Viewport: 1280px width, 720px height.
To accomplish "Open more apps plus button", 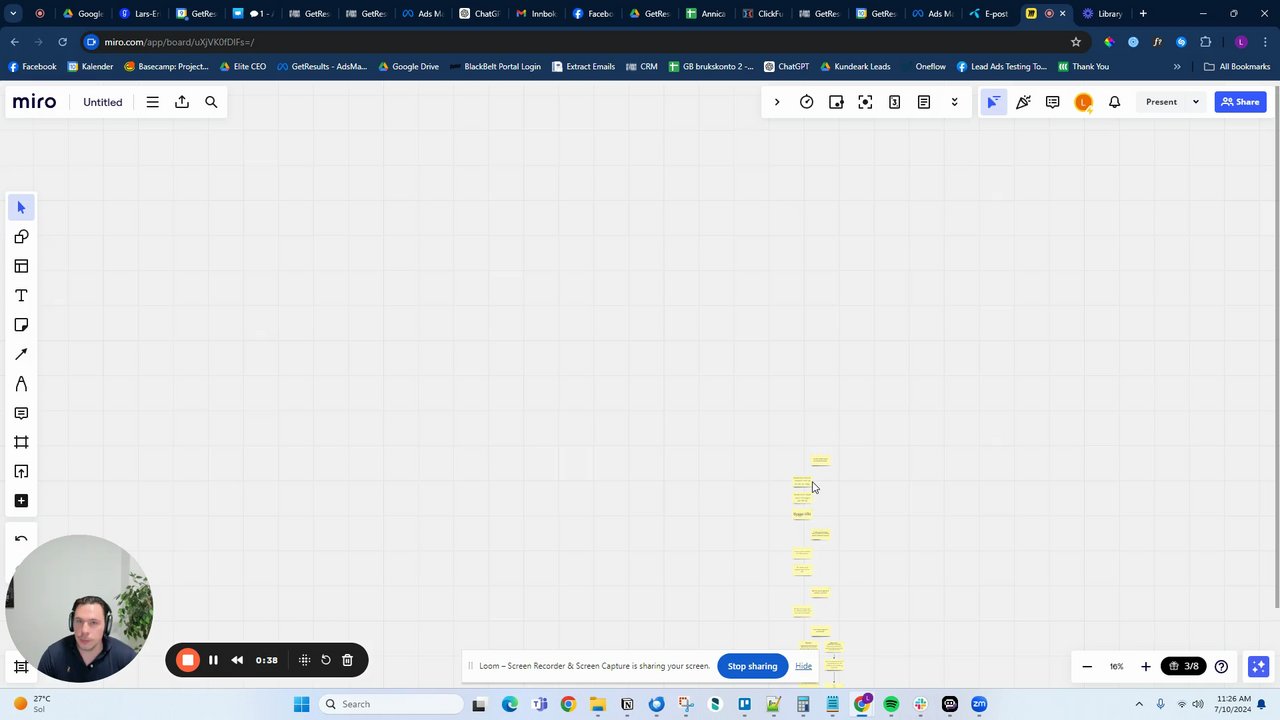I will click(21, 501).
